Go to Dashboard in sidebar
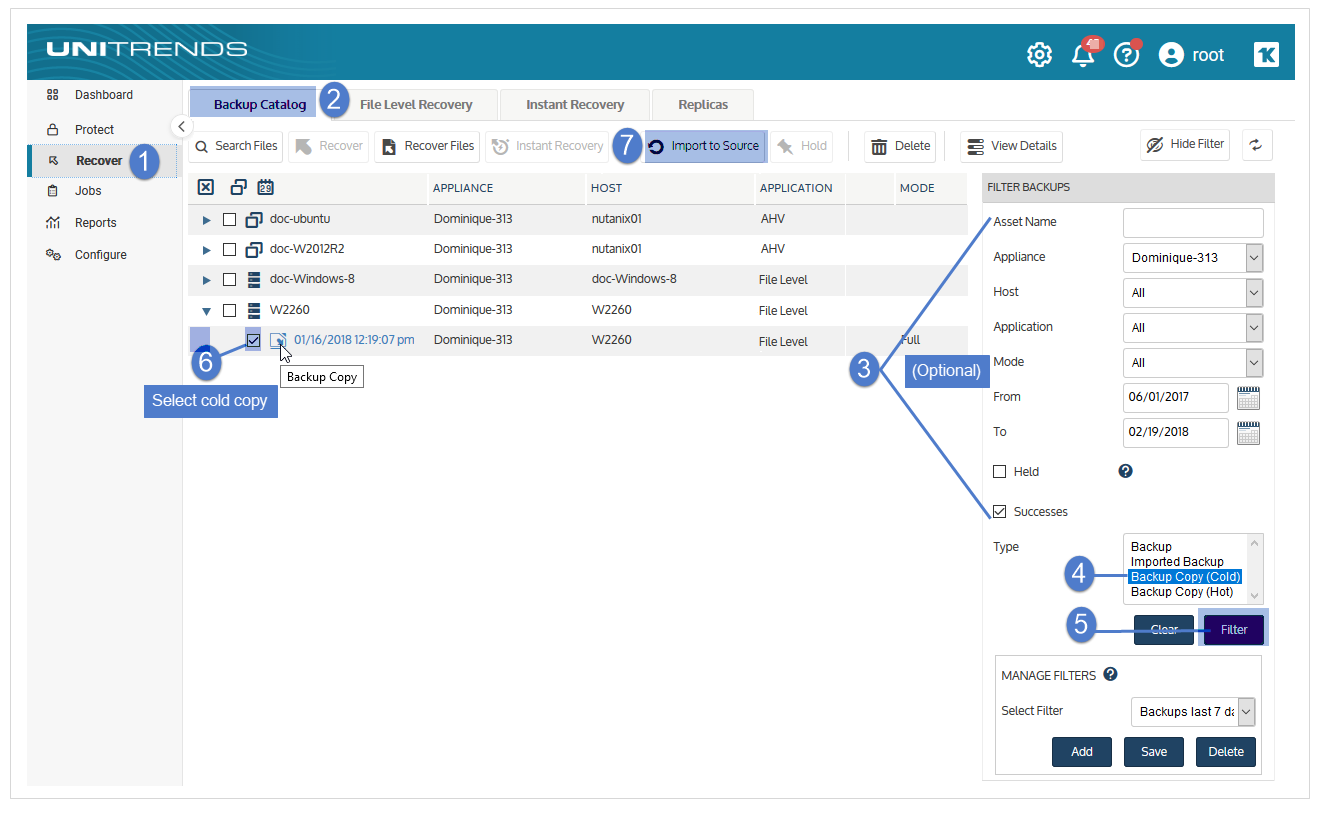 tap(103, 95)
